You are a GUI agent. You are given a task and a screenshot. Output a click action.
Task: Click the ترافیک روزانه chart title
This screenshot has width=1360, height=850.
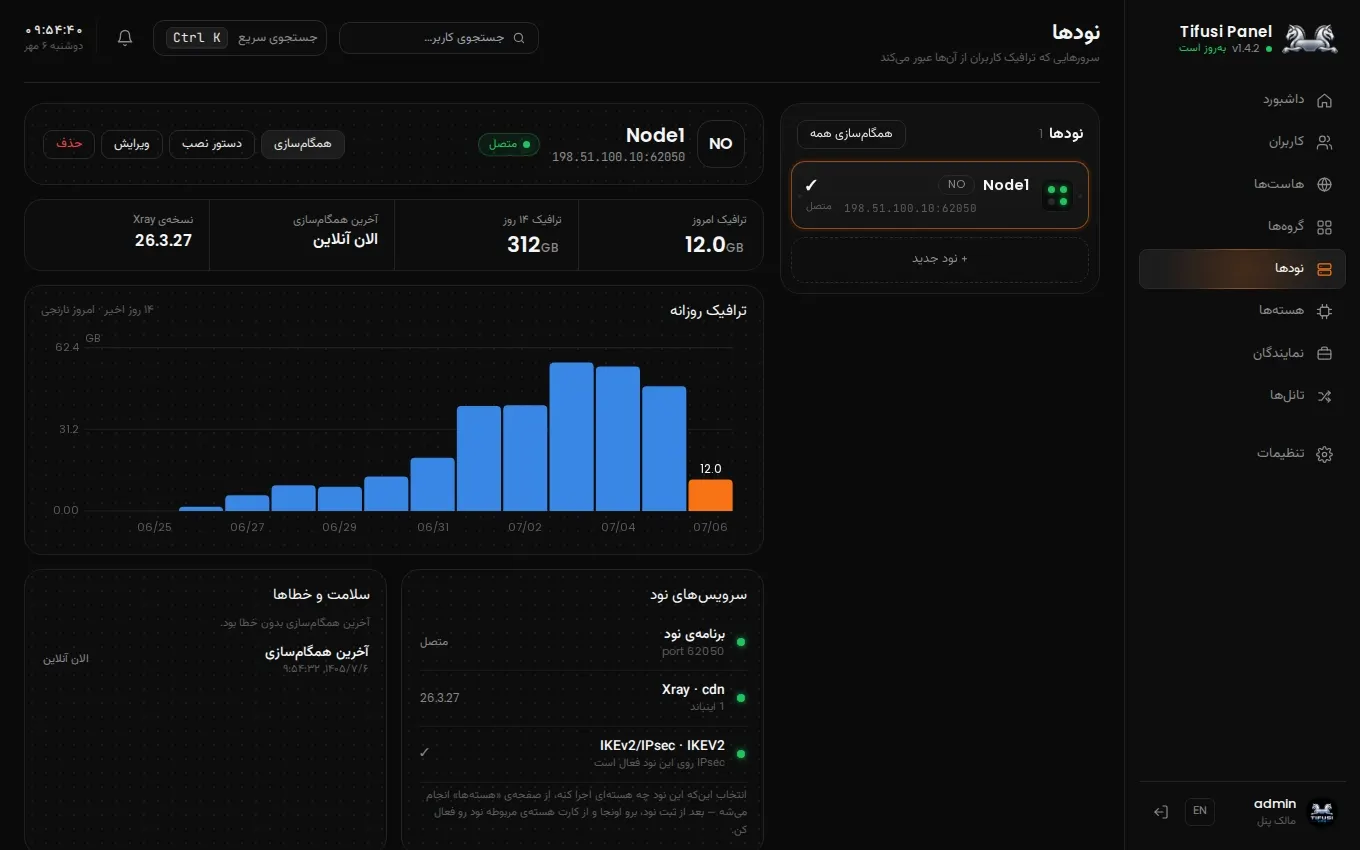click(708, 310)
